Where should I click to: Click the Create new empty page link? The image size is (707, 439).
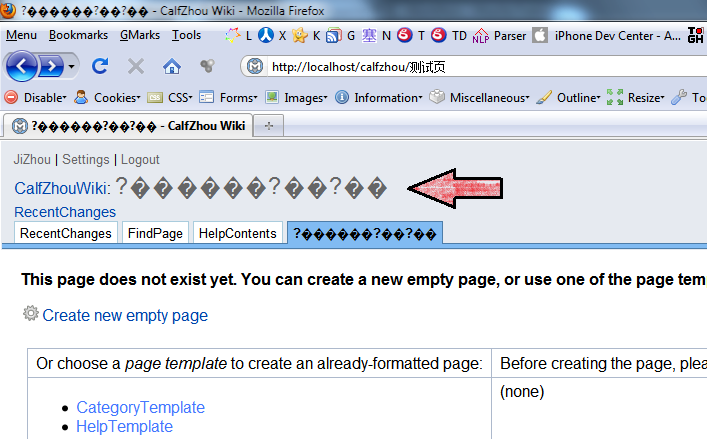[125, 315]
